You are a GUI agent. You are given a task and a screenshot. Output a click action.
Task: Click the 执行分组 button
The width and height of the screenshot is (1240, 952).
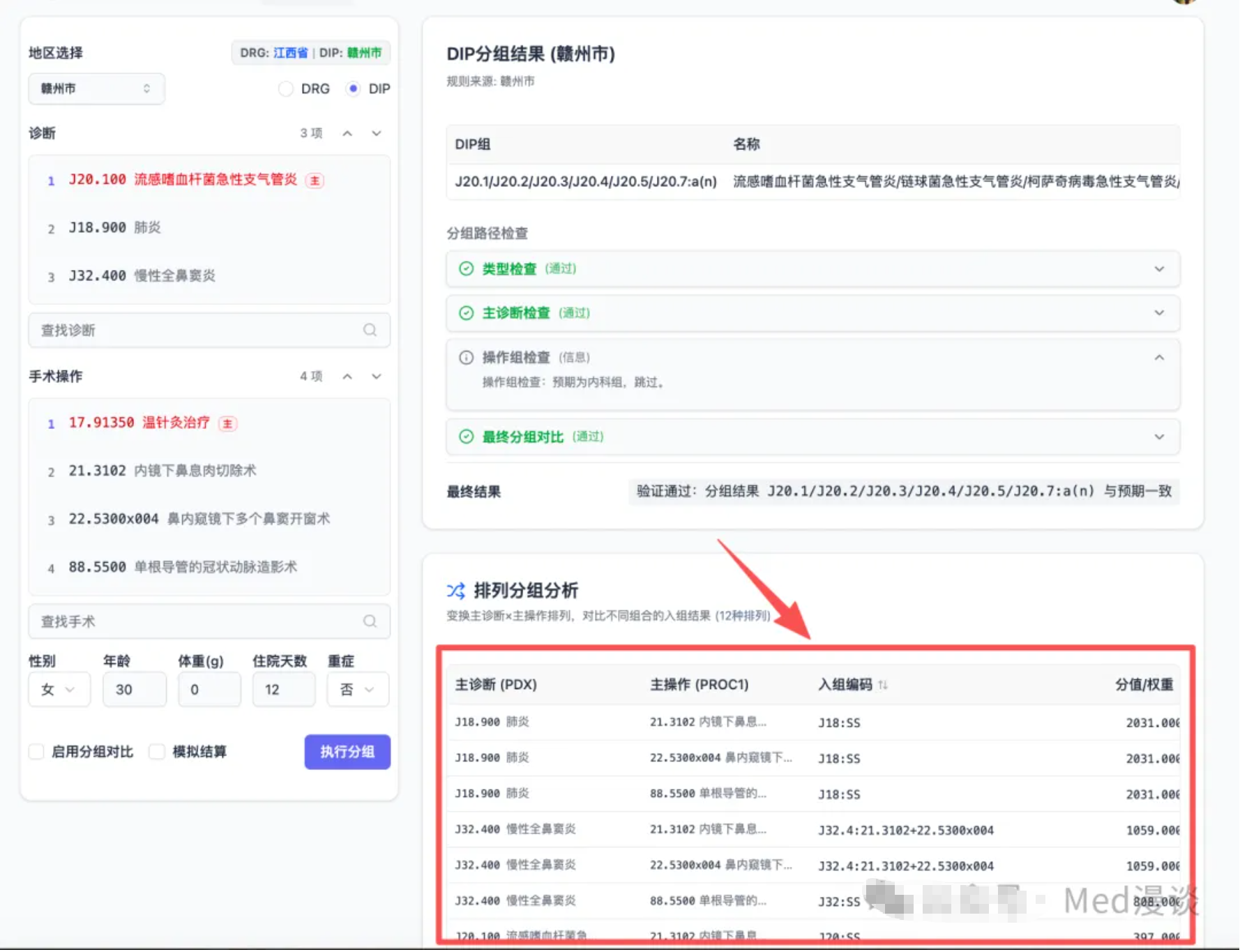[347, 752]
